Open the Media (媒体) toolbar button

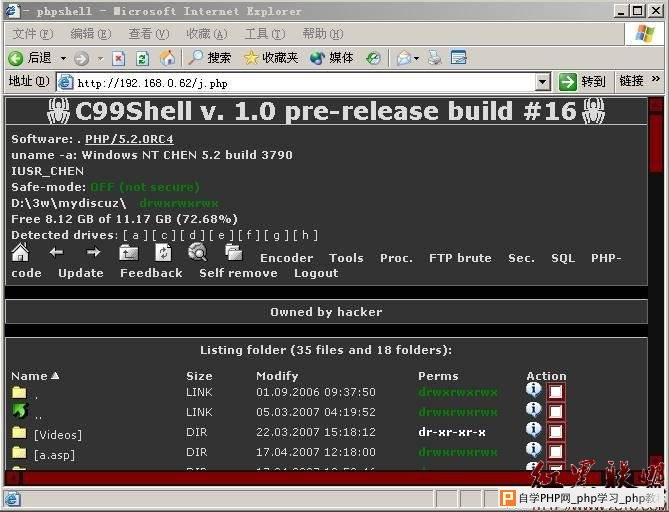click(332, 58)
